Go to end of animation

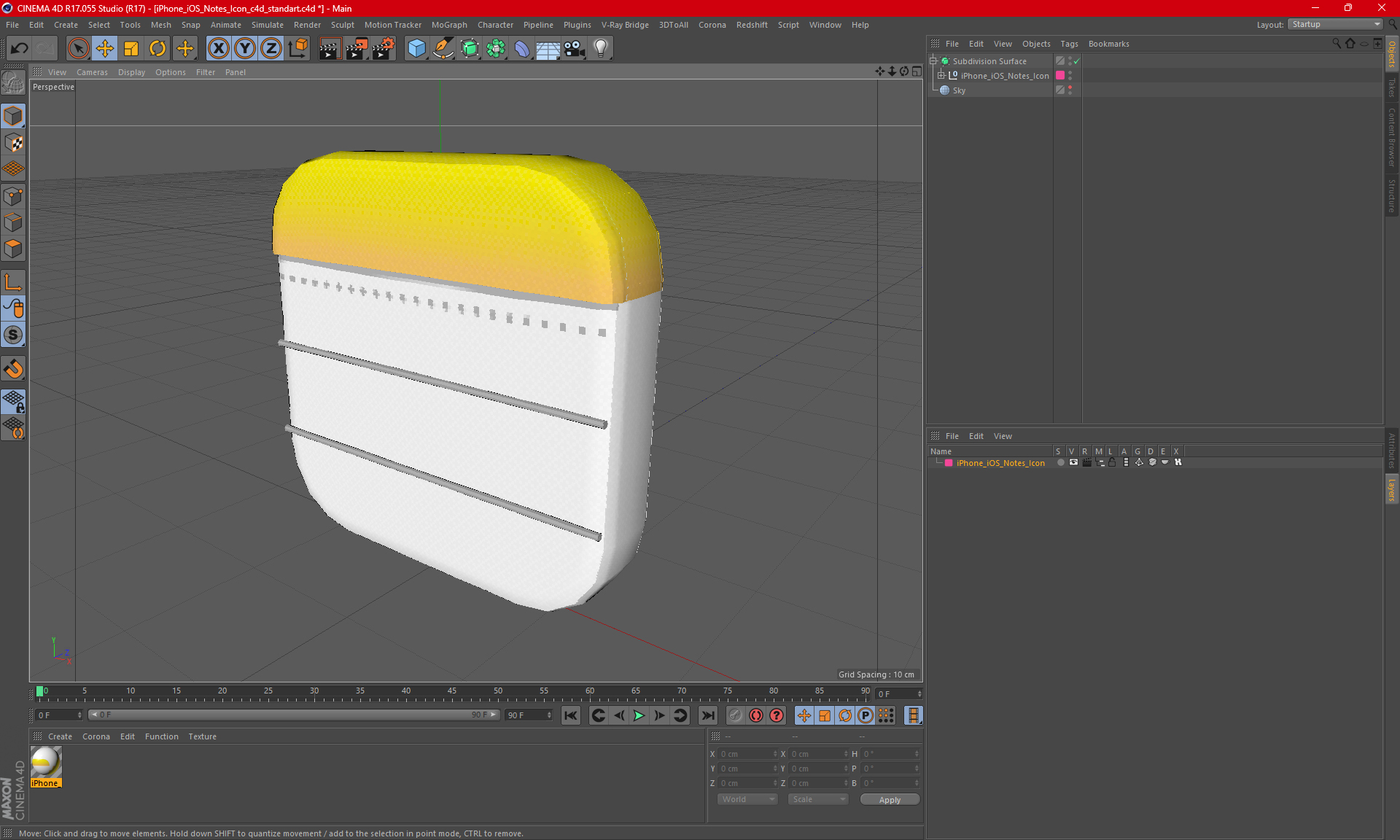pos(707,715)
